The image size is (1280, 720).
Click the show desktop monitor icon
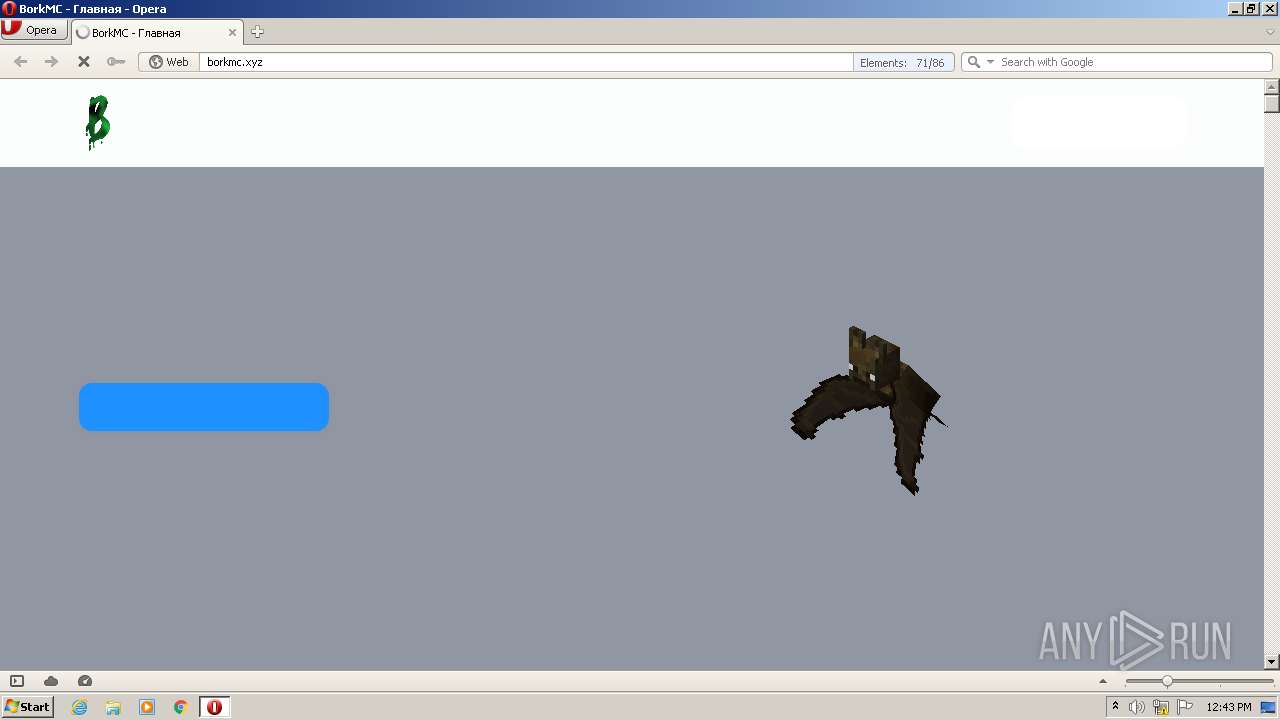tap(1268, 707)
